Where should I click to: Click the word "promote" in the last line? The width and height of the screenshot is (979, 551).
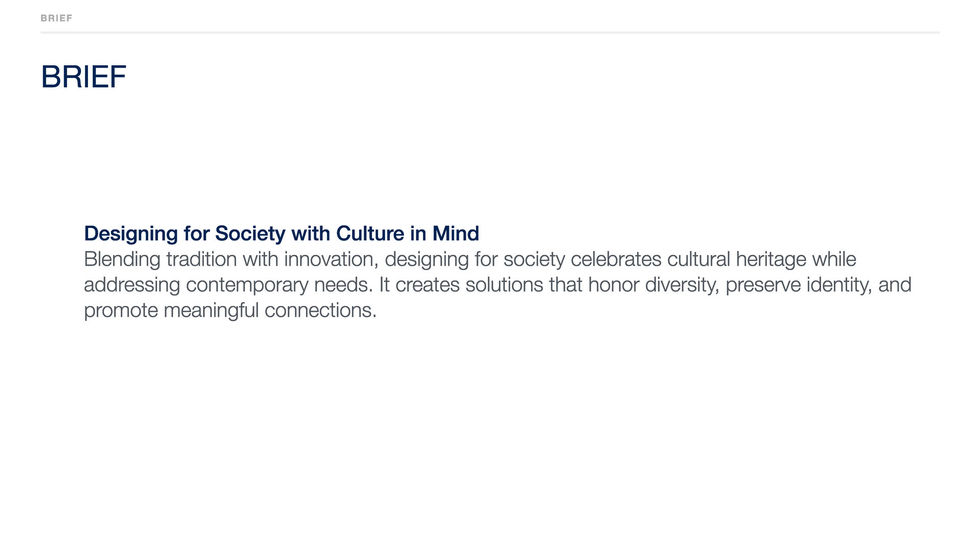(121, 311)
